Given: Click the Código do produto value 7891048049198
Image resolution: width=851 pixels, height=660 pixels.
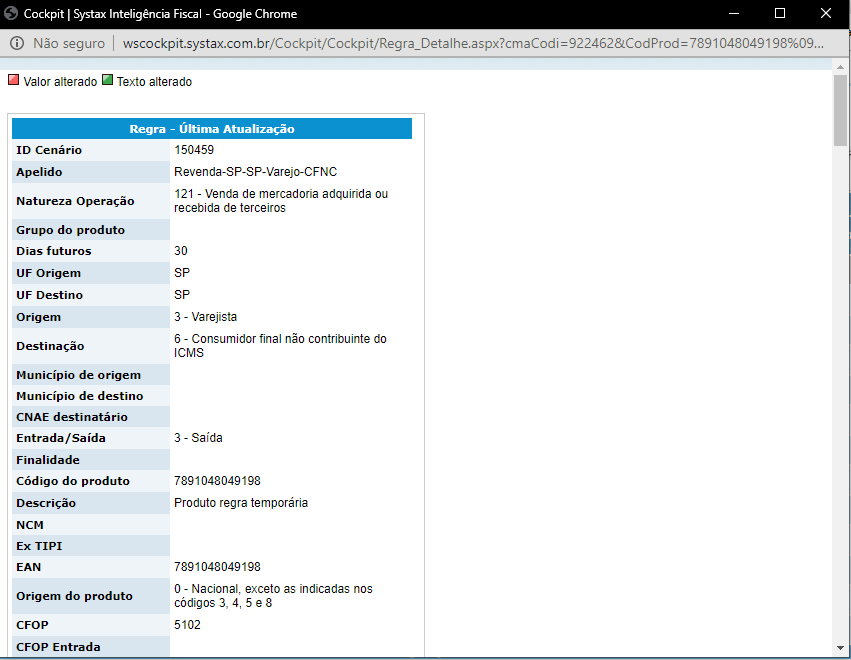Looking at the screenshot, I should pyautogui.click(x=217, y=481).
